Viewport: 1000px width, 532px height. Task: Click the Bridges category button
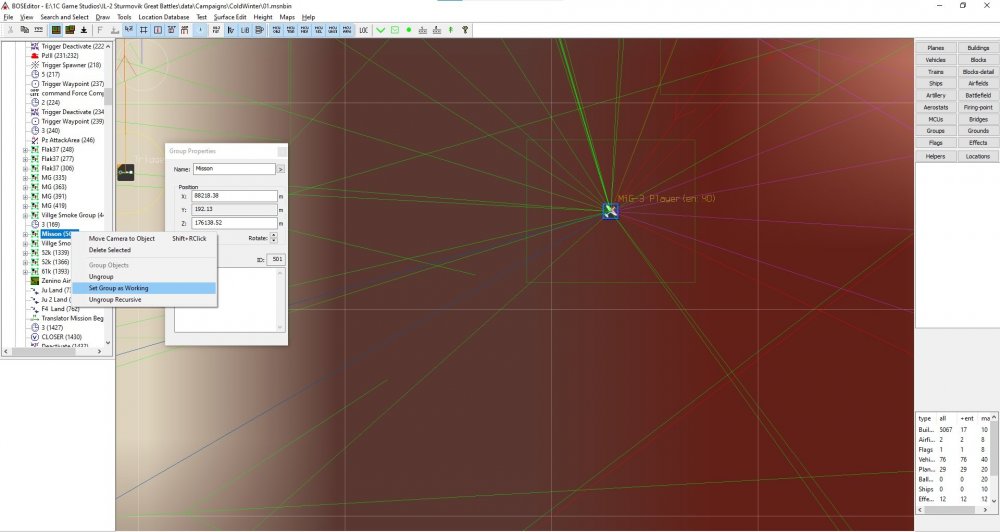(978, 119)
